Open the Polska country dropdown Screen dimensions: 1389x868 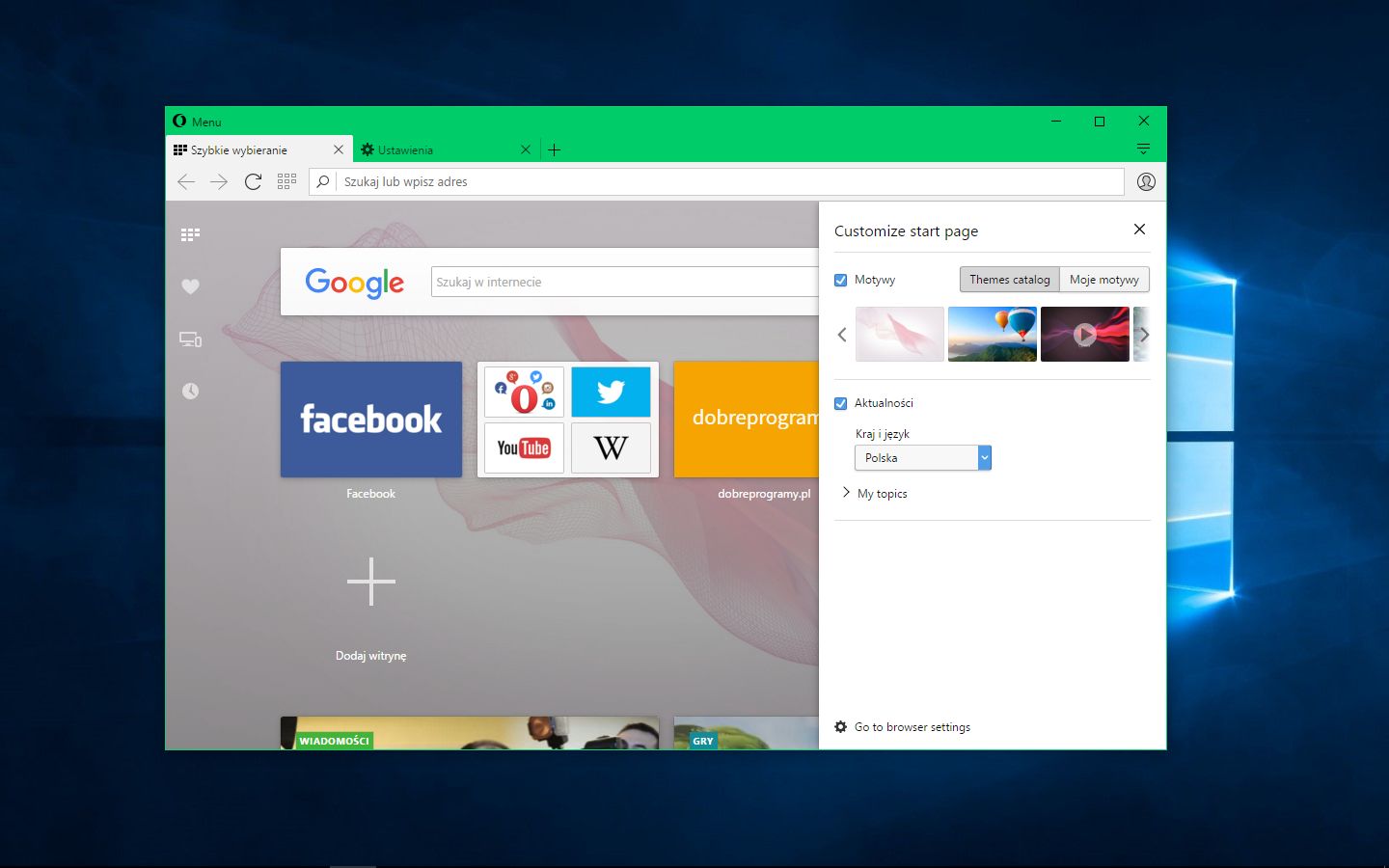pyautogui.click(x=923, y=458)
